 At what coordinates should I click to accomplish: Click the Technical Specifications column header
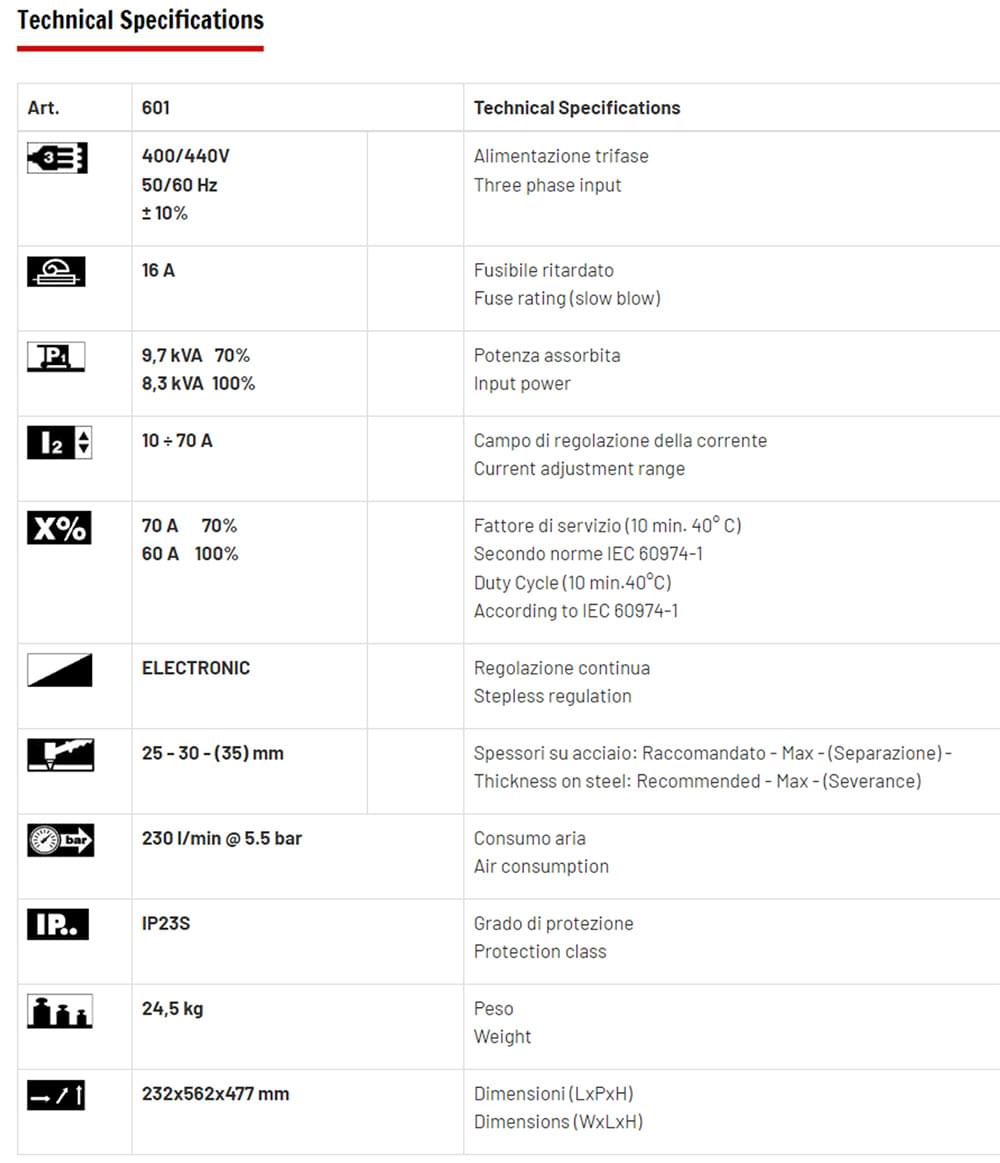[x=577, y=108]
